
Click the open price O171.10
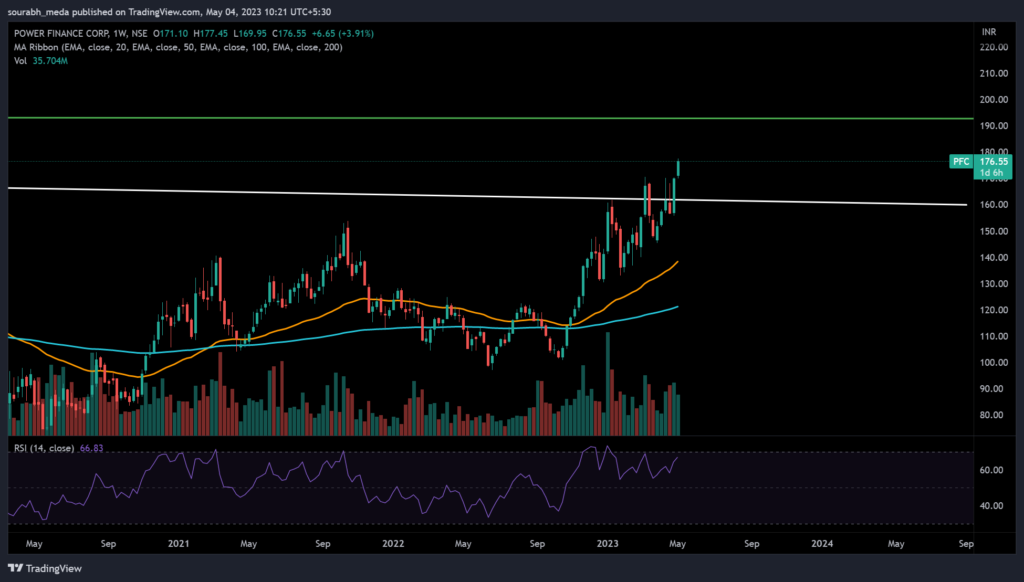tap(170, 33)
